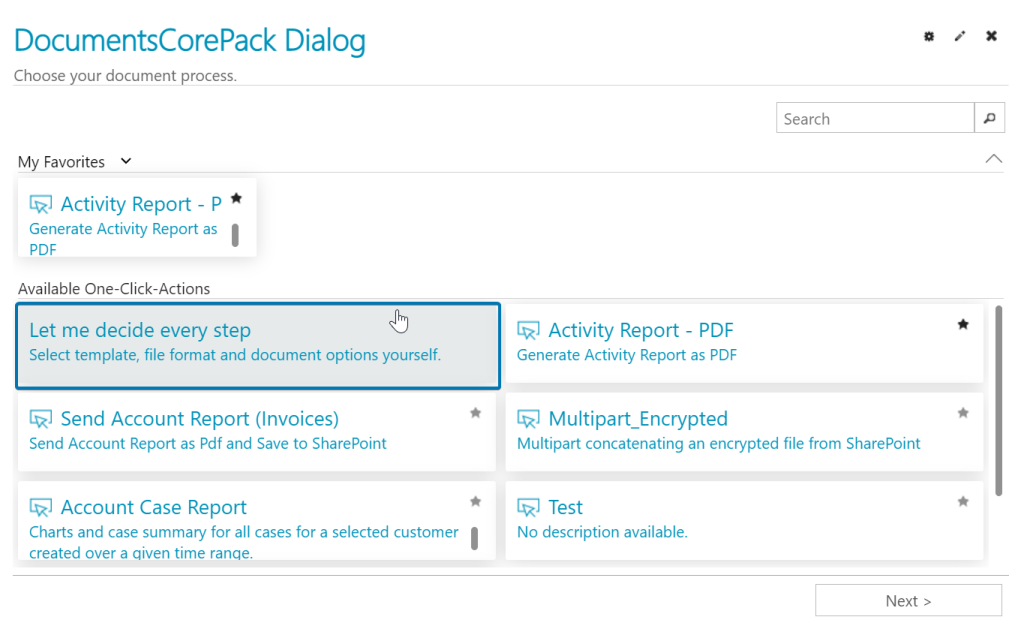This screenshot has width=1024, height=638.
Task: Star the Multipart_Encrypted action
Action: coord(963,412)
